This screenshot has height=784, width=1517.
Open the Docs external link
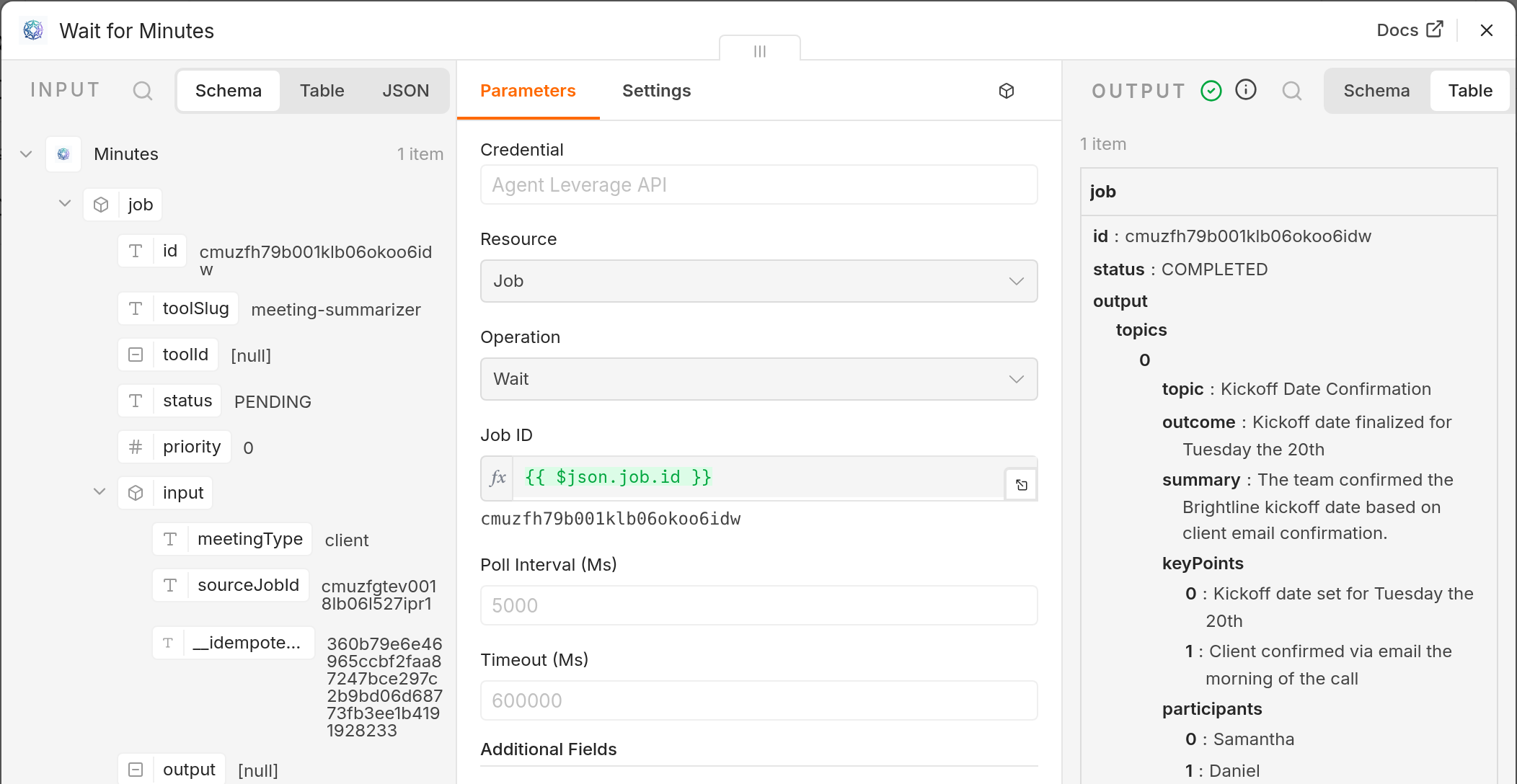(x=1410, y=30)
